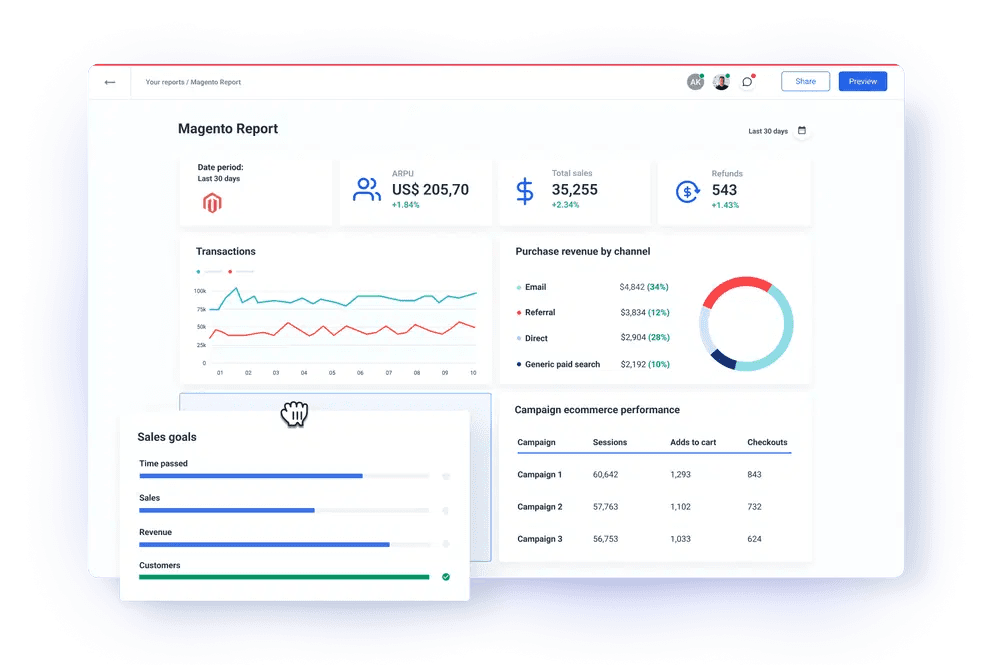Image resolution: width=992 pixels, height=665 pixels.
Task: Click the back arrow icon
Action: (109, 82)
